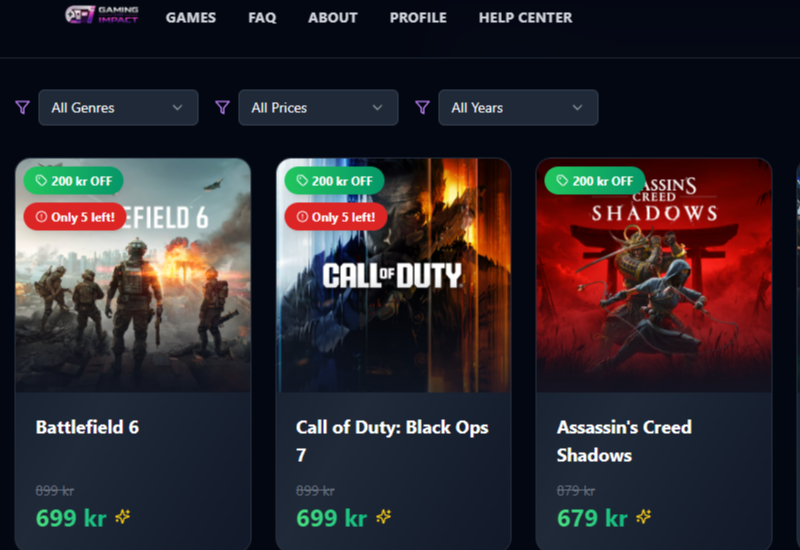This screenshot has height=550, width=800.
Task: Click the filter funnel icon beside All Years
Action: (x=423, y=107)
